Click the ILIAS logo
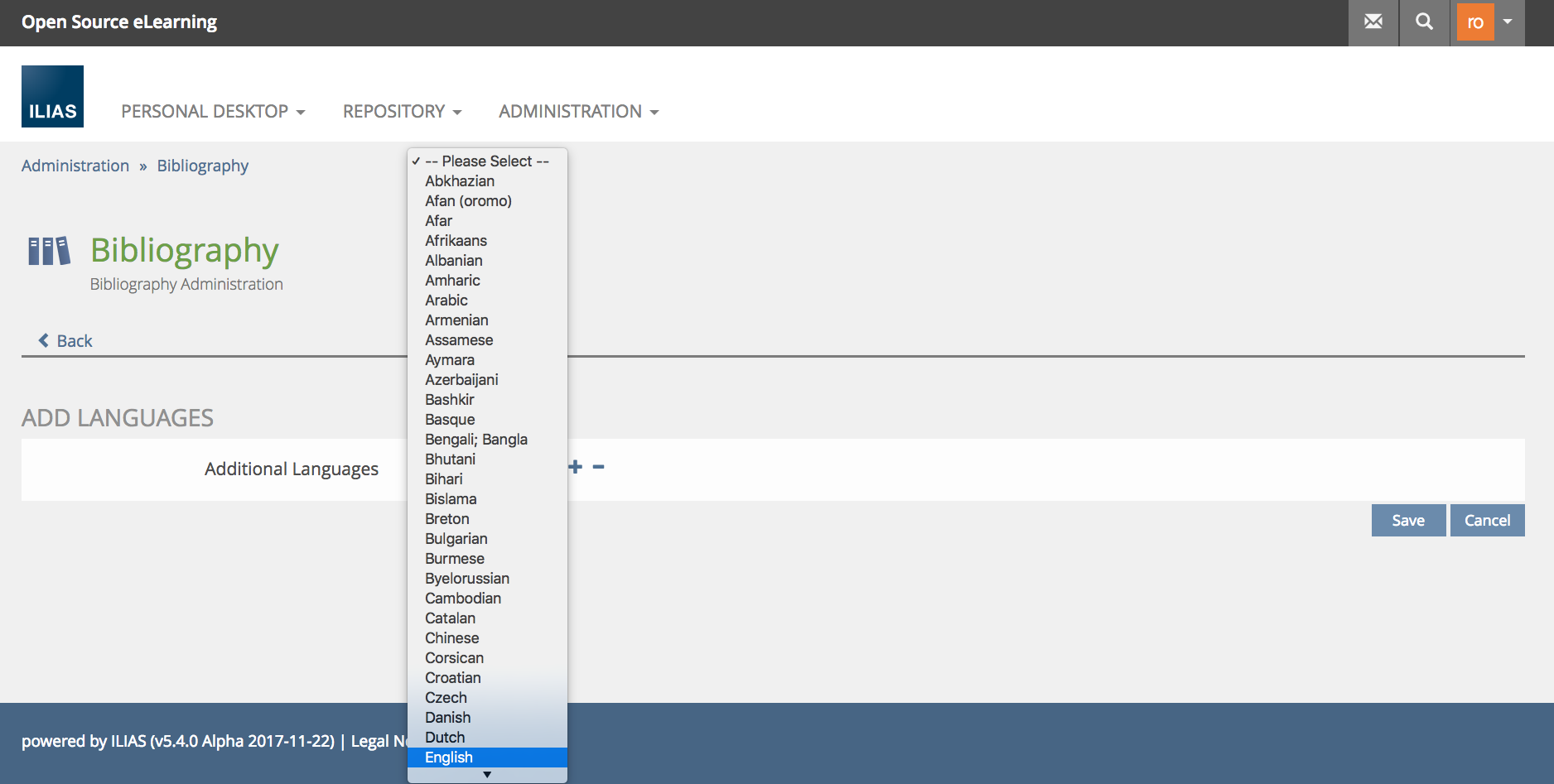This screenshot has height=784, width=1554. click(x=52, y=97)
